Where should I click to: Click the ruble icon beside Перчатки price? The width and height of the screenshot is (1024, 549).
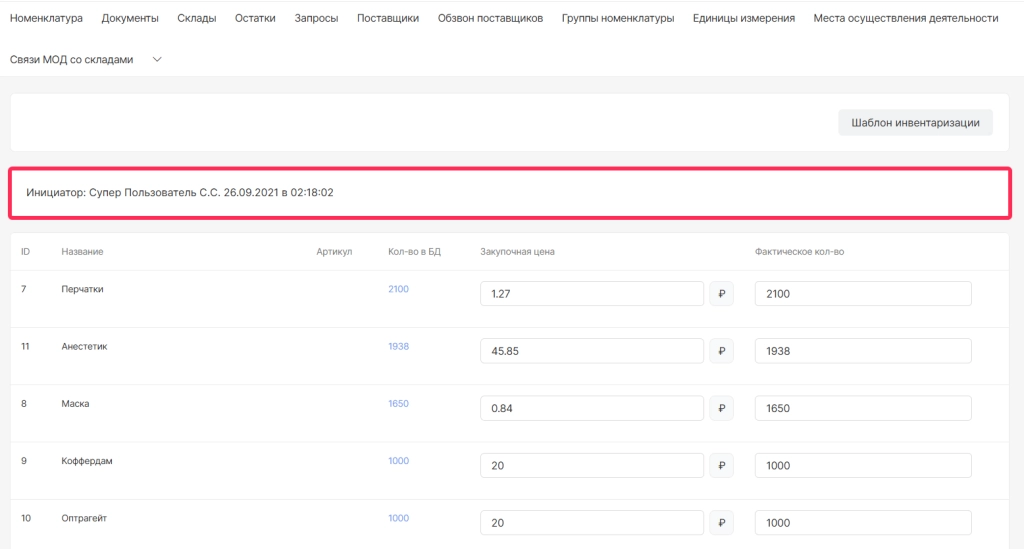coord(721,294)
